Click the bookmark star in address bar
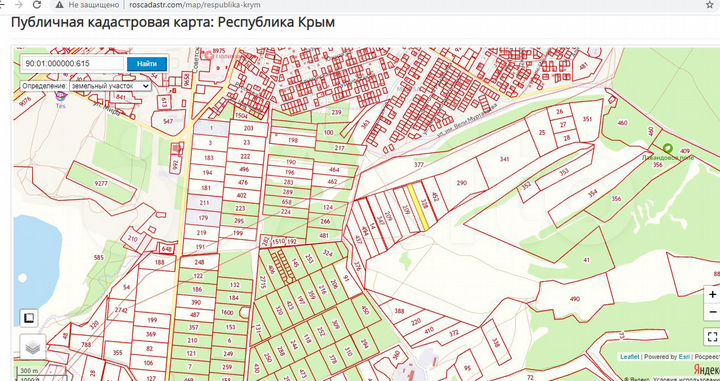Screen dimensions: 720x381 click(x=710, y=5)
